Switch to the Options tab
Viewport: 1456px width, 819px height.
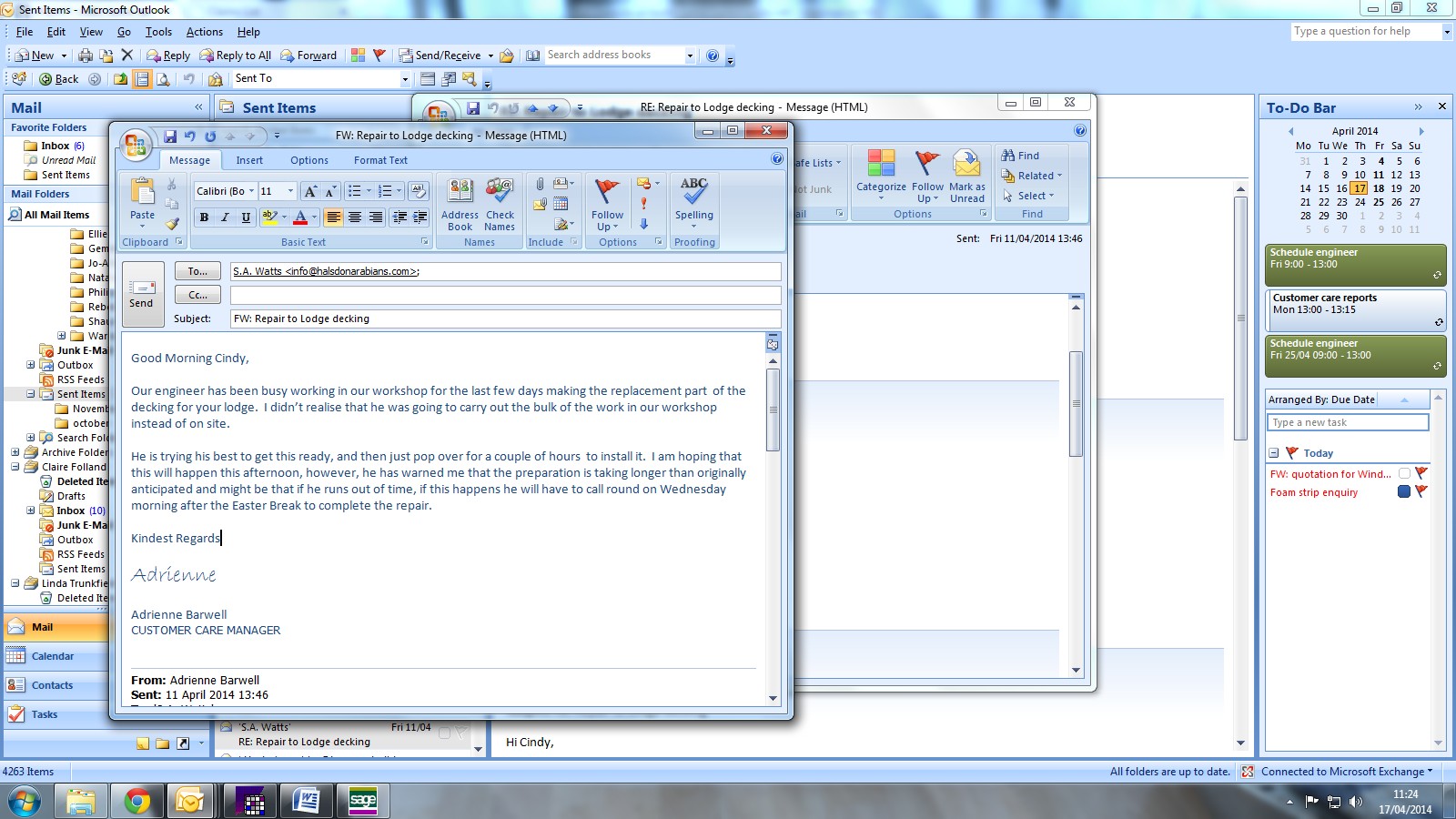pyautogui.click(x=309, y=160)
